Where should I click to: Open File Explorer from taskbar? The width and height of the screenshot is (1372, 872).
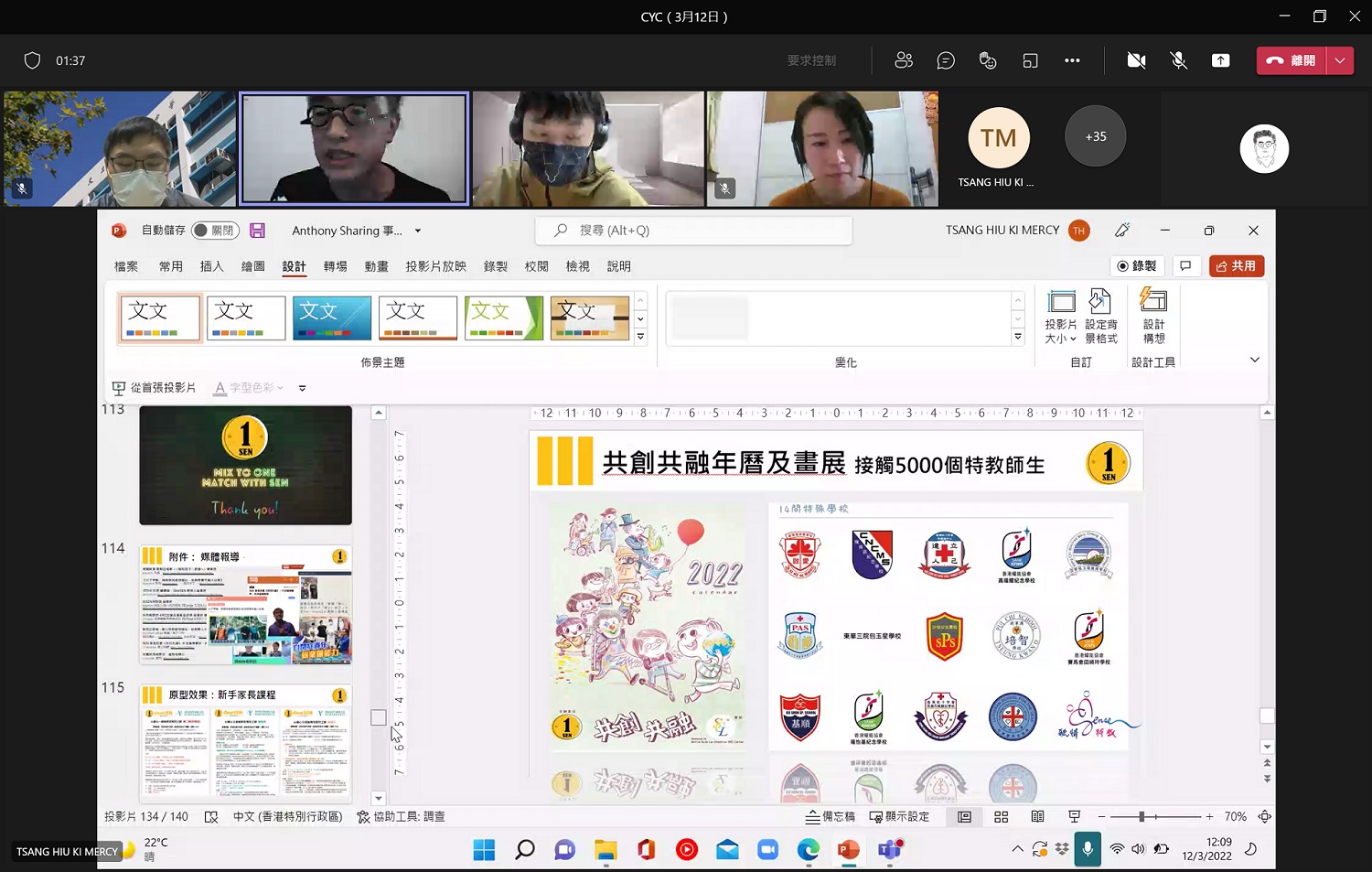606,850
